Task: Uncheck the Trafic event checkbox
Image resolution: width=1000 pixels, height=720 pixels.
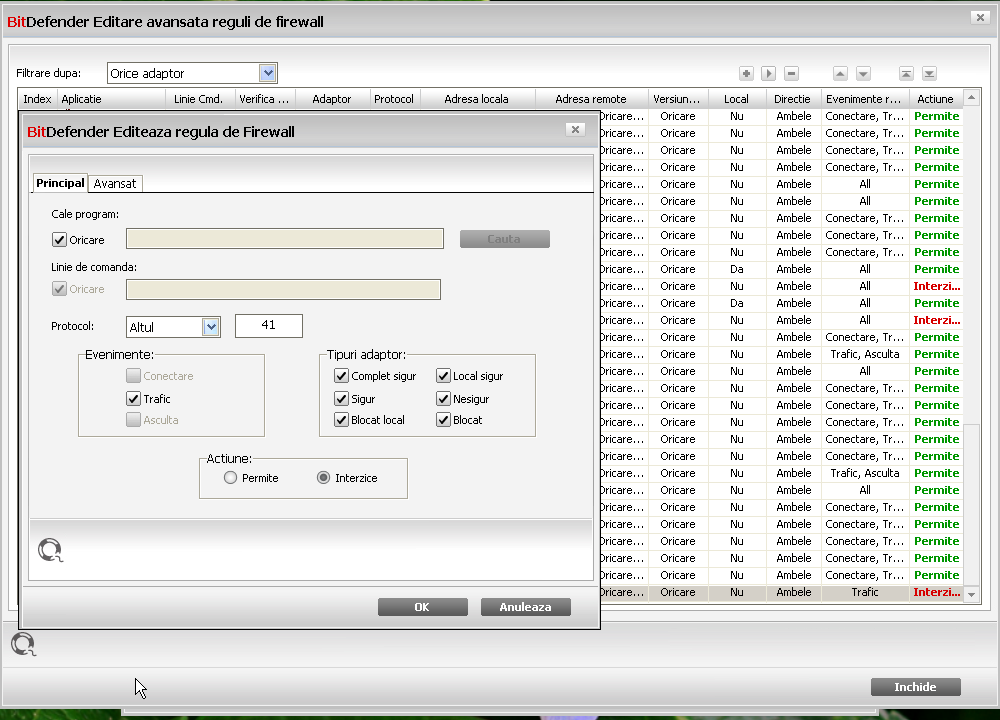Action: [133, 399]
